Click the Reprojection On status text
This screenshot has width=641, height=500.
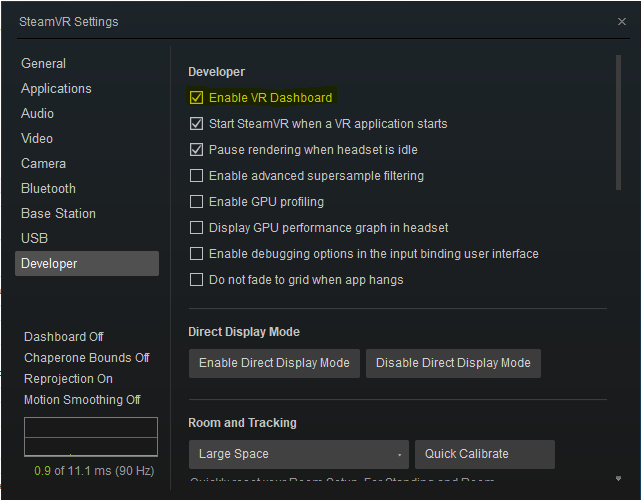(68, 379)
